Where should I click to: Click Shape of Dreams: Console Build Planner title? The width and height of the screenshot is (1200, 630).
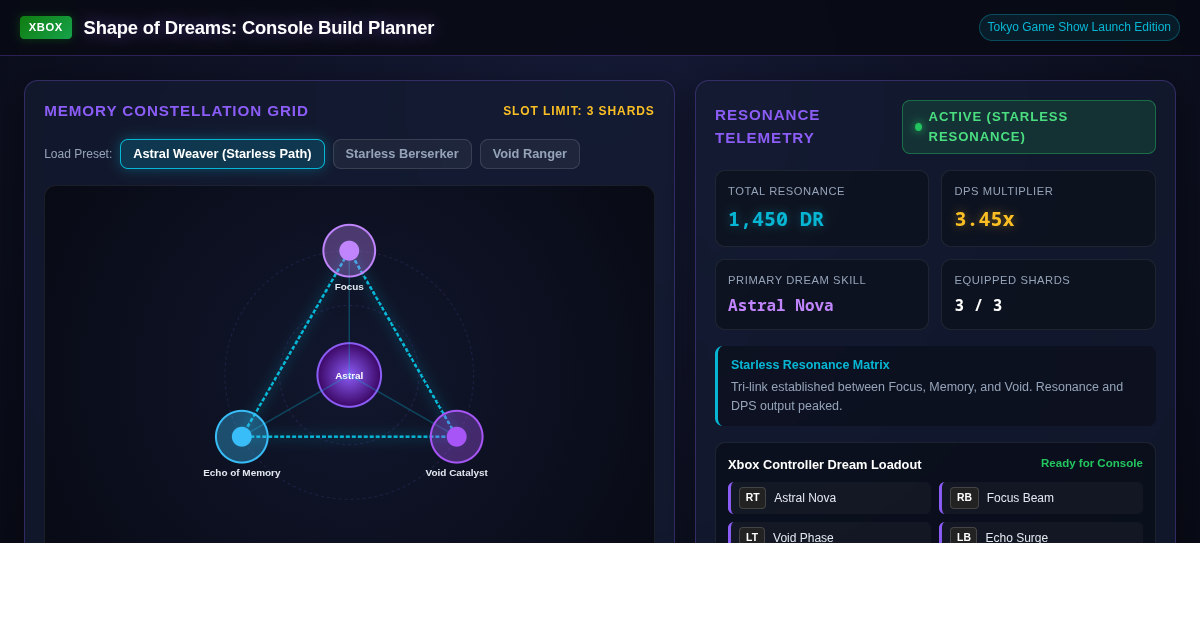pos(259,28)
